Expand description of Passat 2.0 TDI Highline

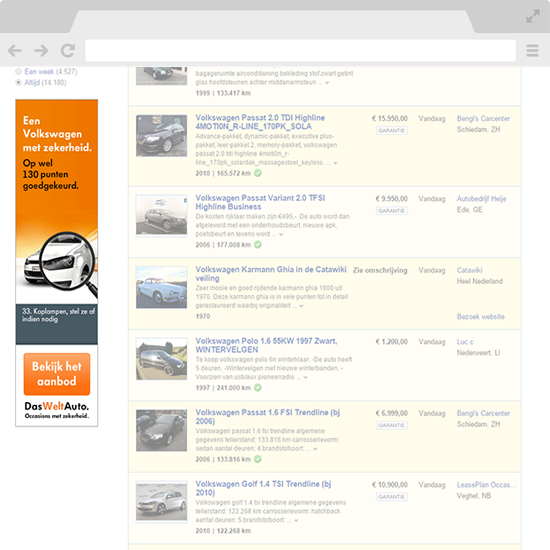335,163
